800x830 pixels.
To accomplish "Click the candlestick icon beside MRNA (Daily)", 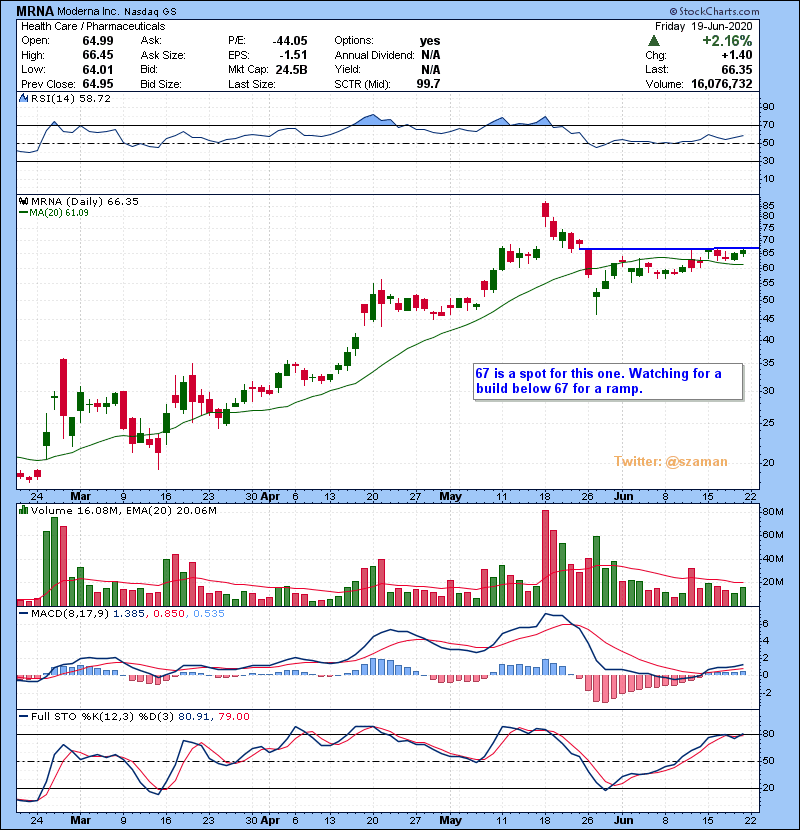I will (x=23, y=201).
